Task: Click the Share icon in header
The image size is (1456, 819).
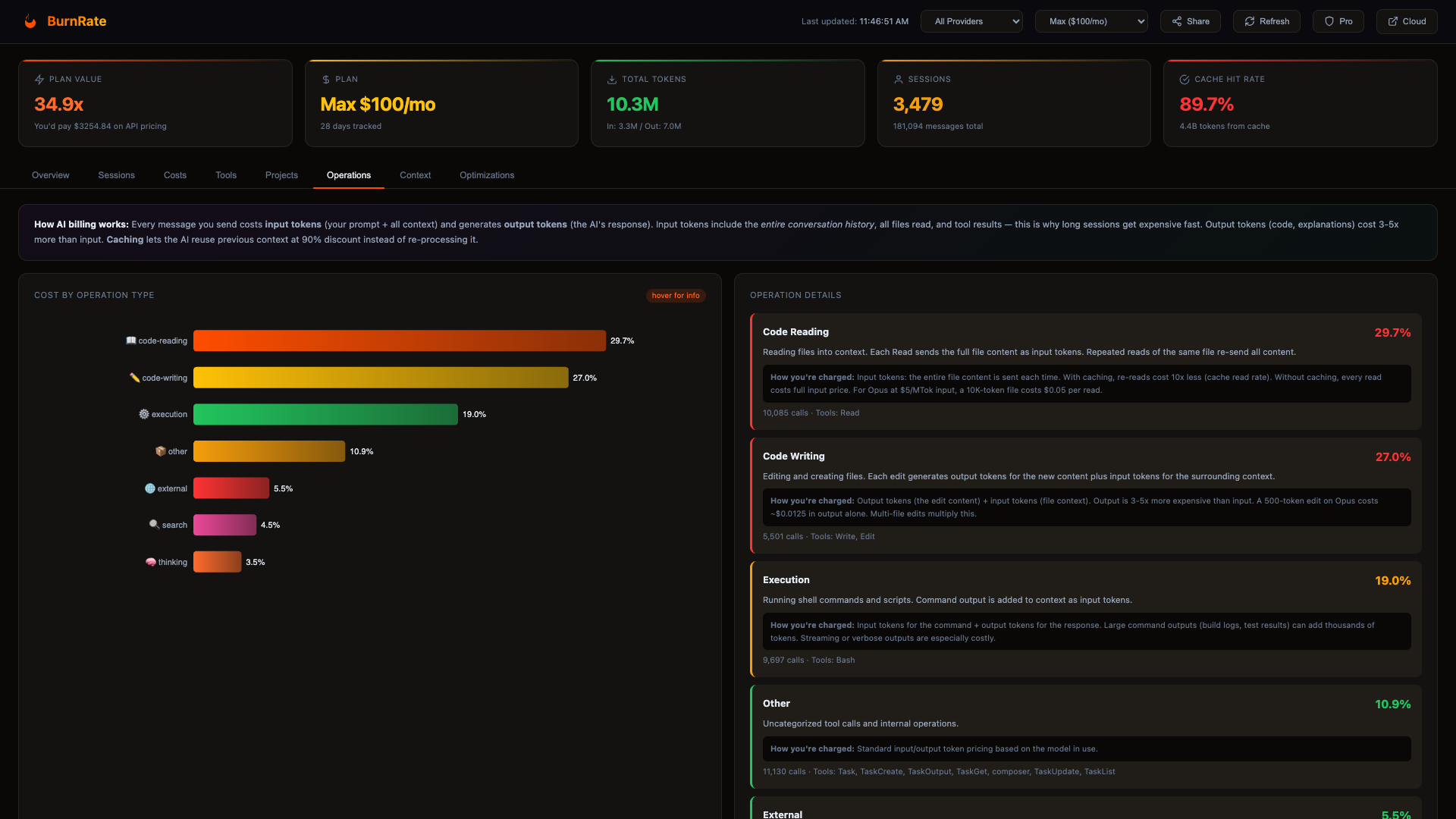Action: pos(1177,21)
